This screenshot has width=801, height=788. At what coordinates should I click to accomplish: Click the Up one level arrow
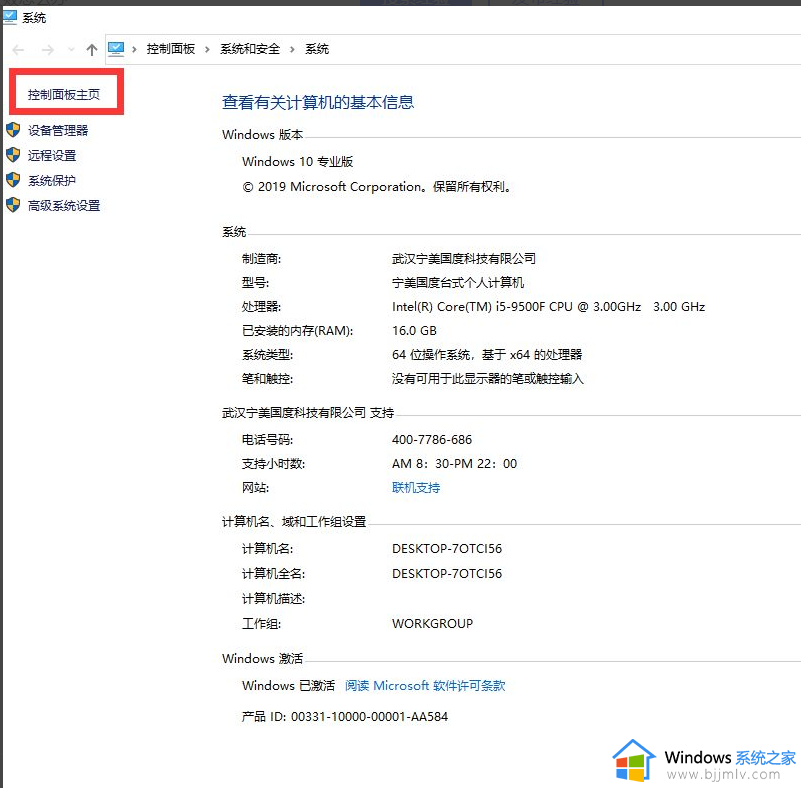point(92,50)
